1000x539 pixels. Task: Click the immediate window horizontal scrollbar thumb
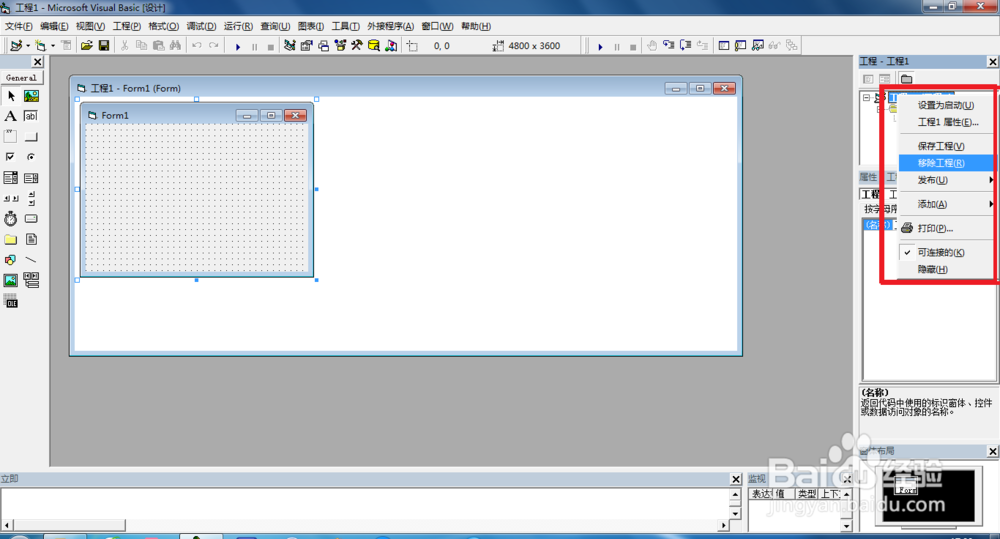[69, 525]
